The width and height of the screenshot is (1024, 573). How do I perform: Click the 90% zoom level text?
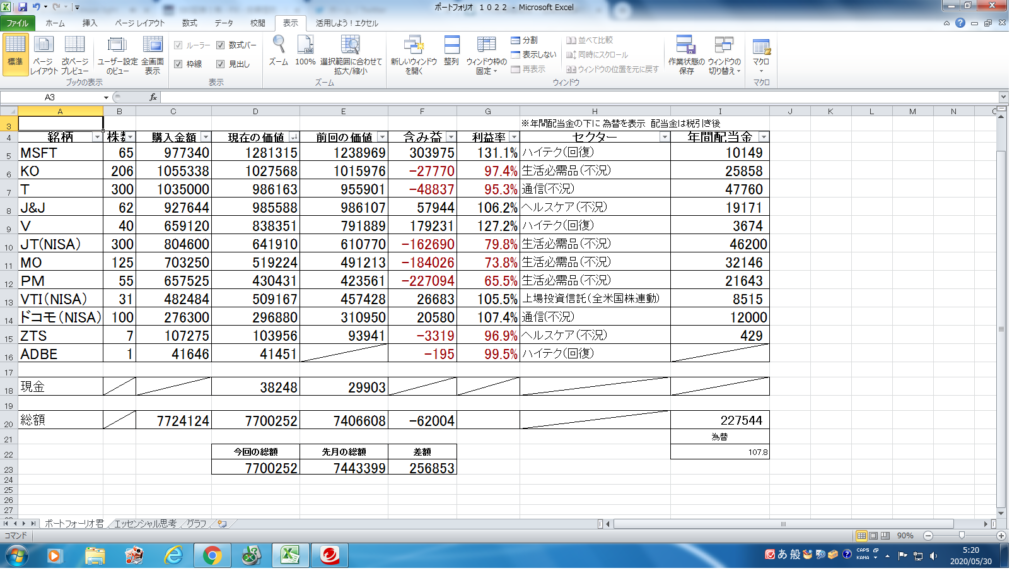click(905, 536)
